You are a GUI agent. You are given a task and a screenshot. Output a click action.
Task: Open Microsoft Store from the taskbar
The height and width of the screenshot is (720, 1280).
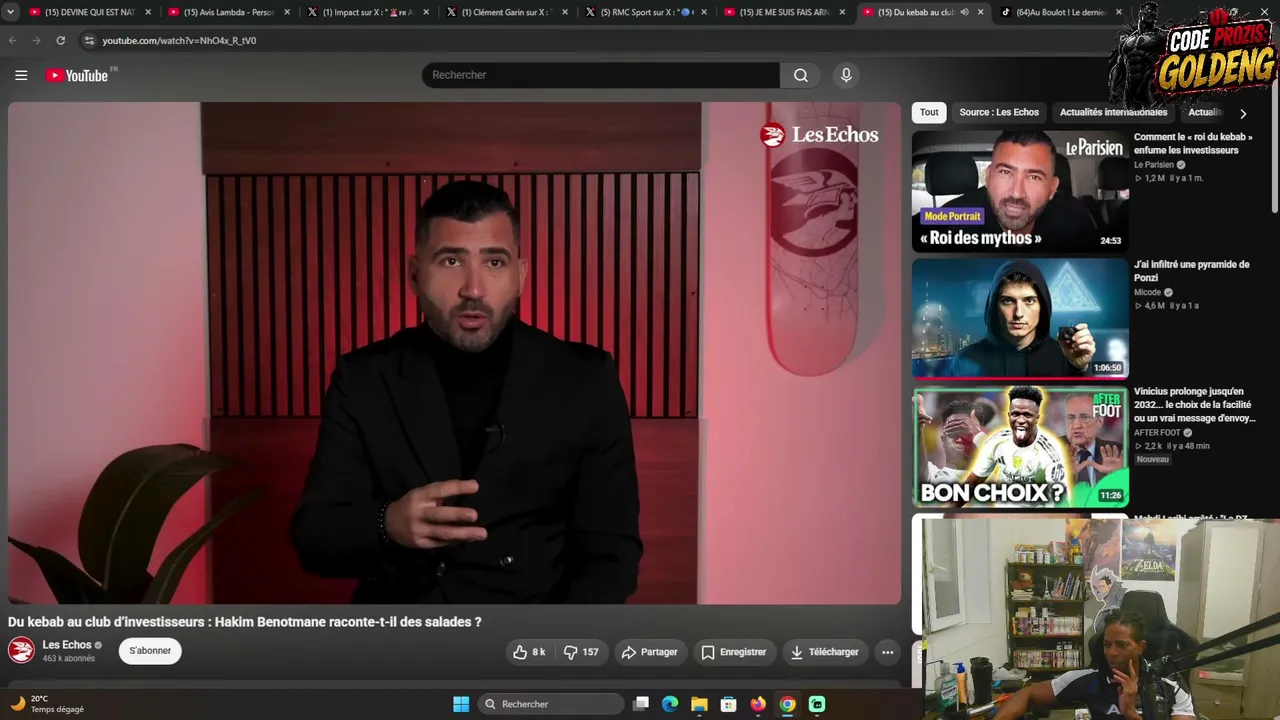729,704
